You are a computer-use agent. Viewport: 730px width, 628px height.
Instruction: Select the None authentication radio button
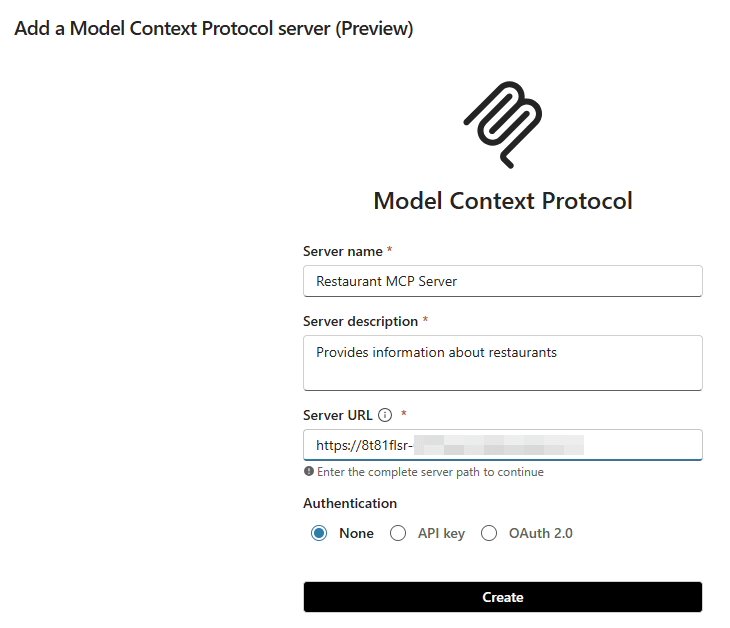coord(319,533)
